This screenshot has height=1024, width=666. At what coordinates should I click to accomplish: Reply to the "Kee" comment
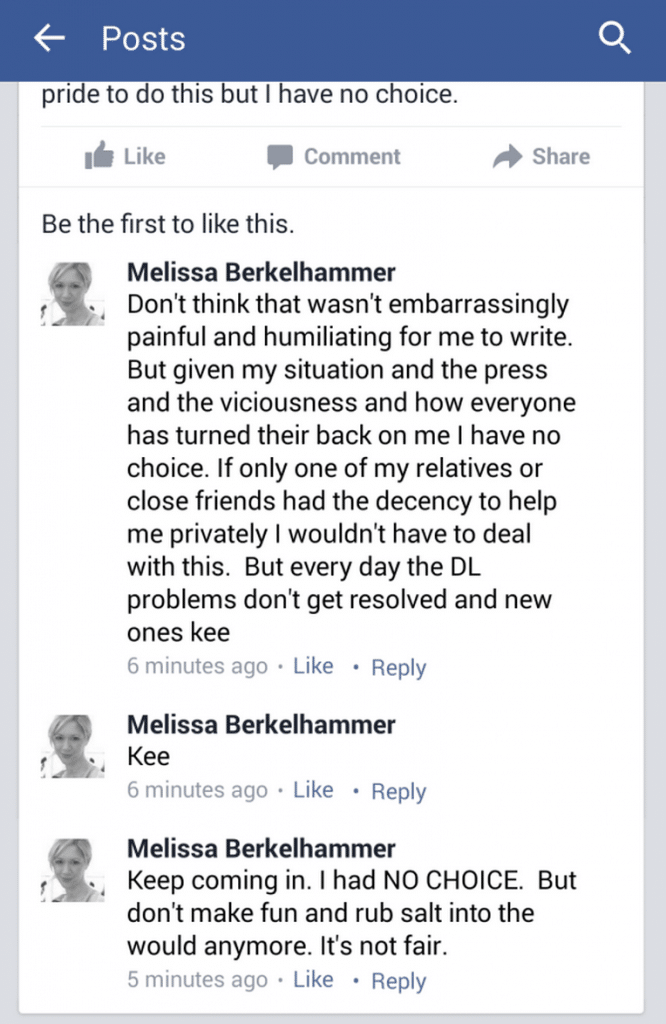398,792
